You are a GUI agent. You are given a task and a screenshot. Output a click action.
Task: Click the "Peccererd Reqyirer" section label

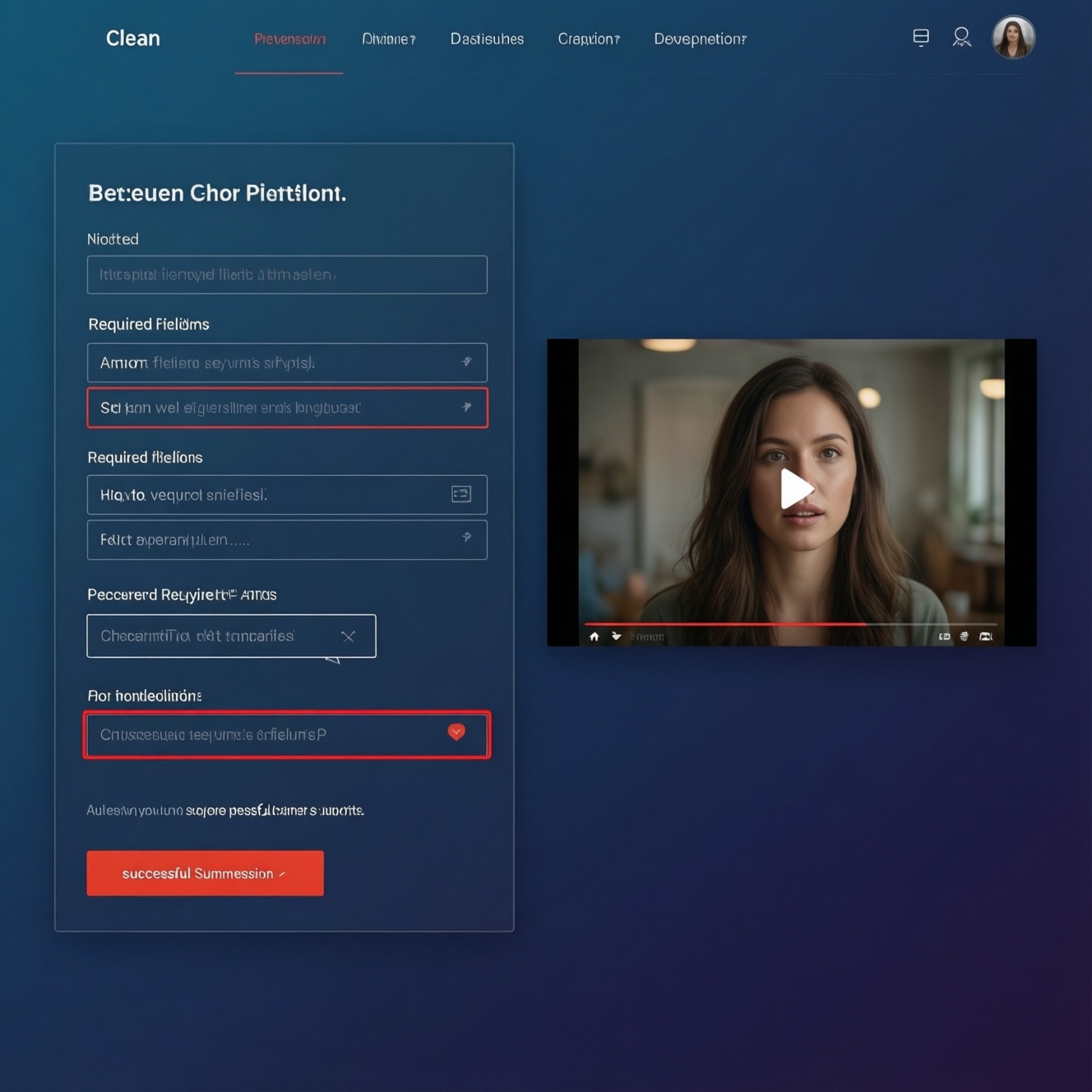[x=182, y=595]
